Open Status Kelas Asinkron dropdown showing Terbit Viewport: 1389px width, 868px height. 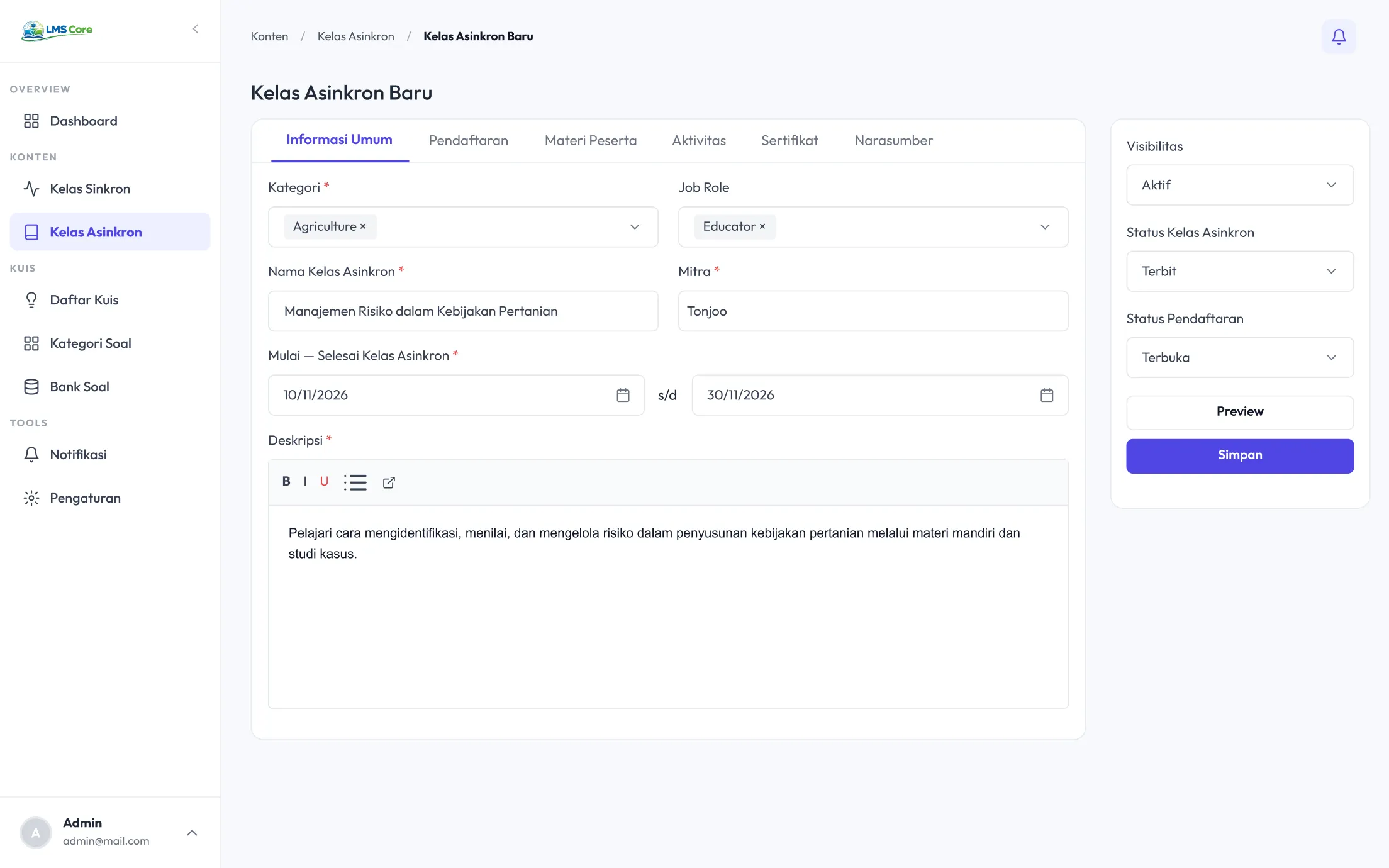click(x=1240, y=271)
